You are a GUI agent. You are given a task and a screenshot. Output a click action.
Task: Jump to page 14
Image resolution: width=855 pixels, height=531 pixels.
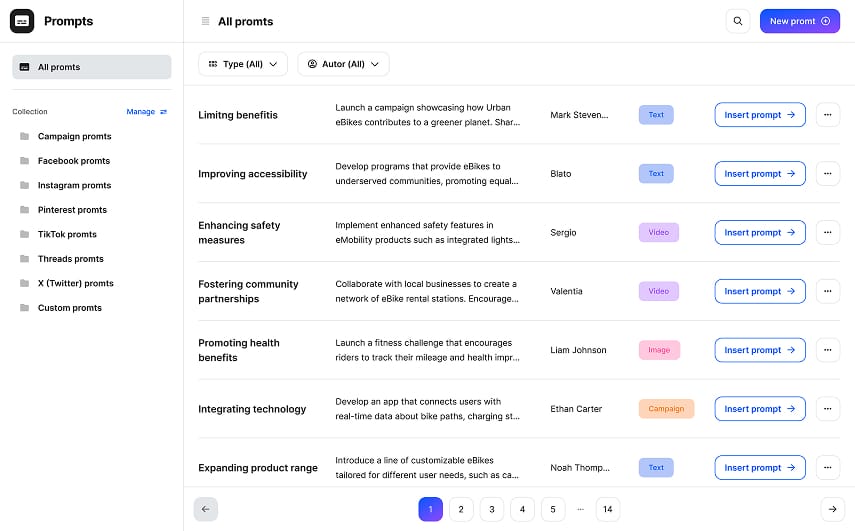coord(607,509)
